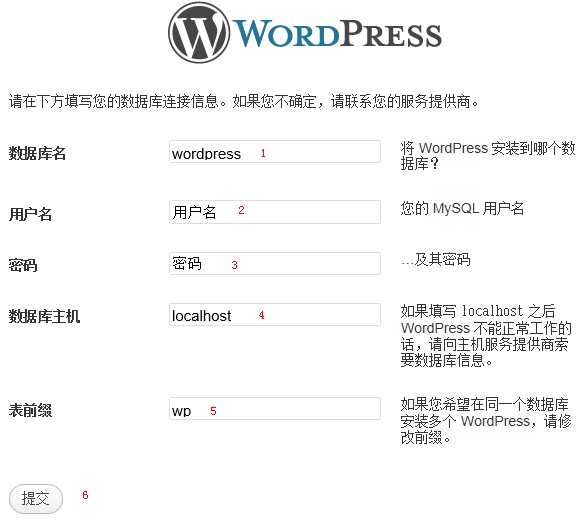Viewport: 587px width, 528px height.
Task: Click the hint 将 WordPress 安装到哪个数据库
Action: pyautogui.click(x=488, y=156)
